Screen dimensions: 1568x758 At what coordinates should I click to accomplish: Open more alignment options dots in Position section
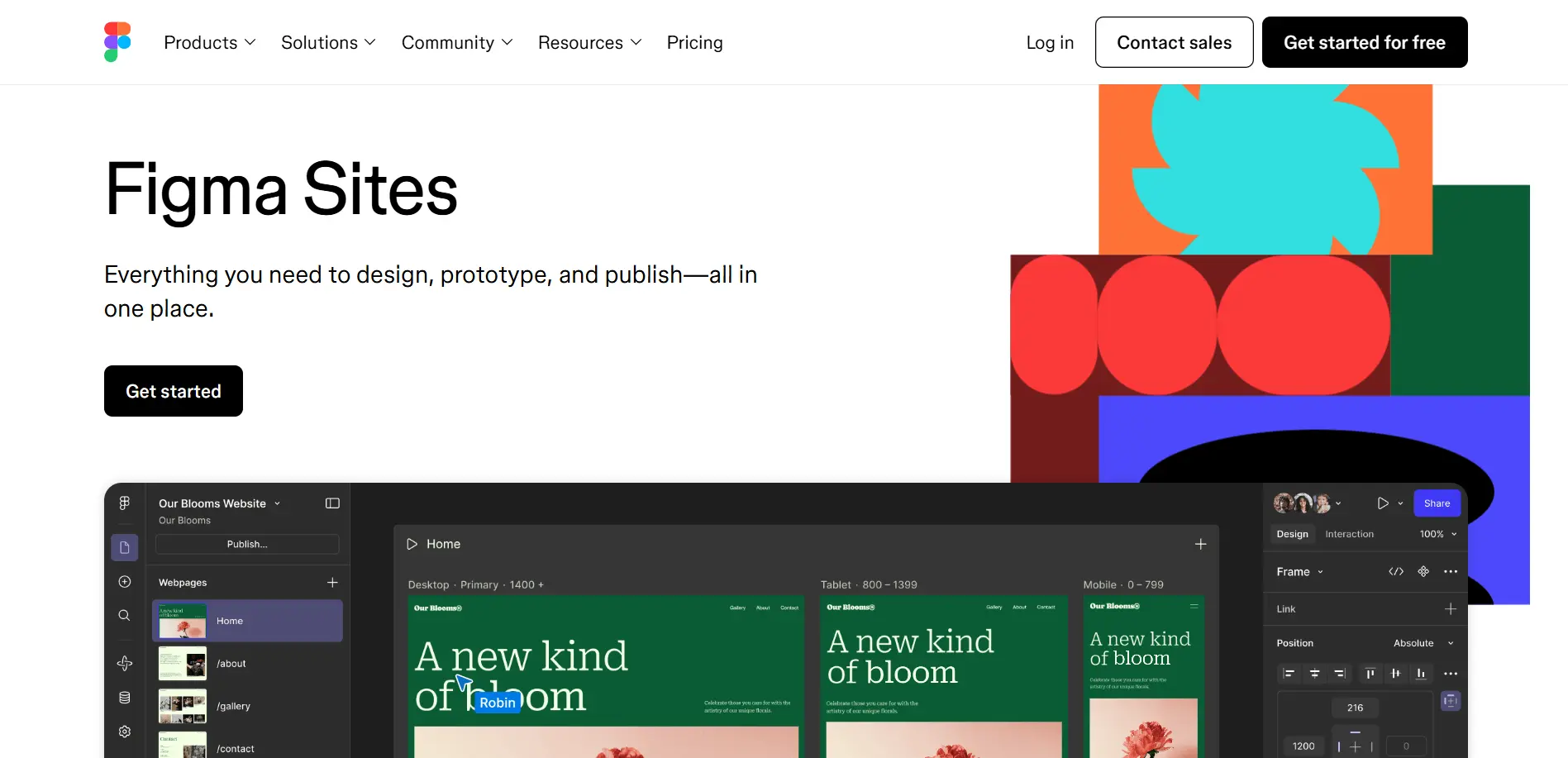(x=1451, y=674)
